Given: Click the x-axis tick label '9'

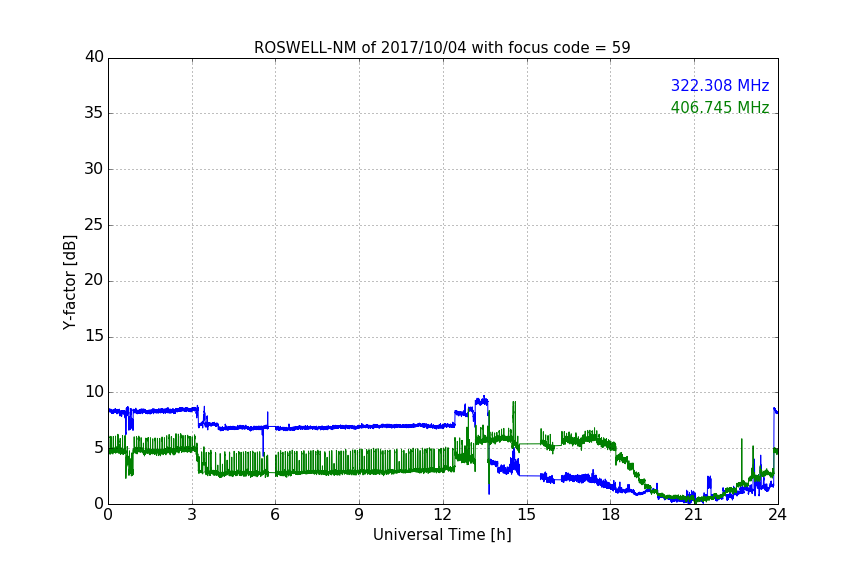Looking at the screenshot, I should [359, 515].
